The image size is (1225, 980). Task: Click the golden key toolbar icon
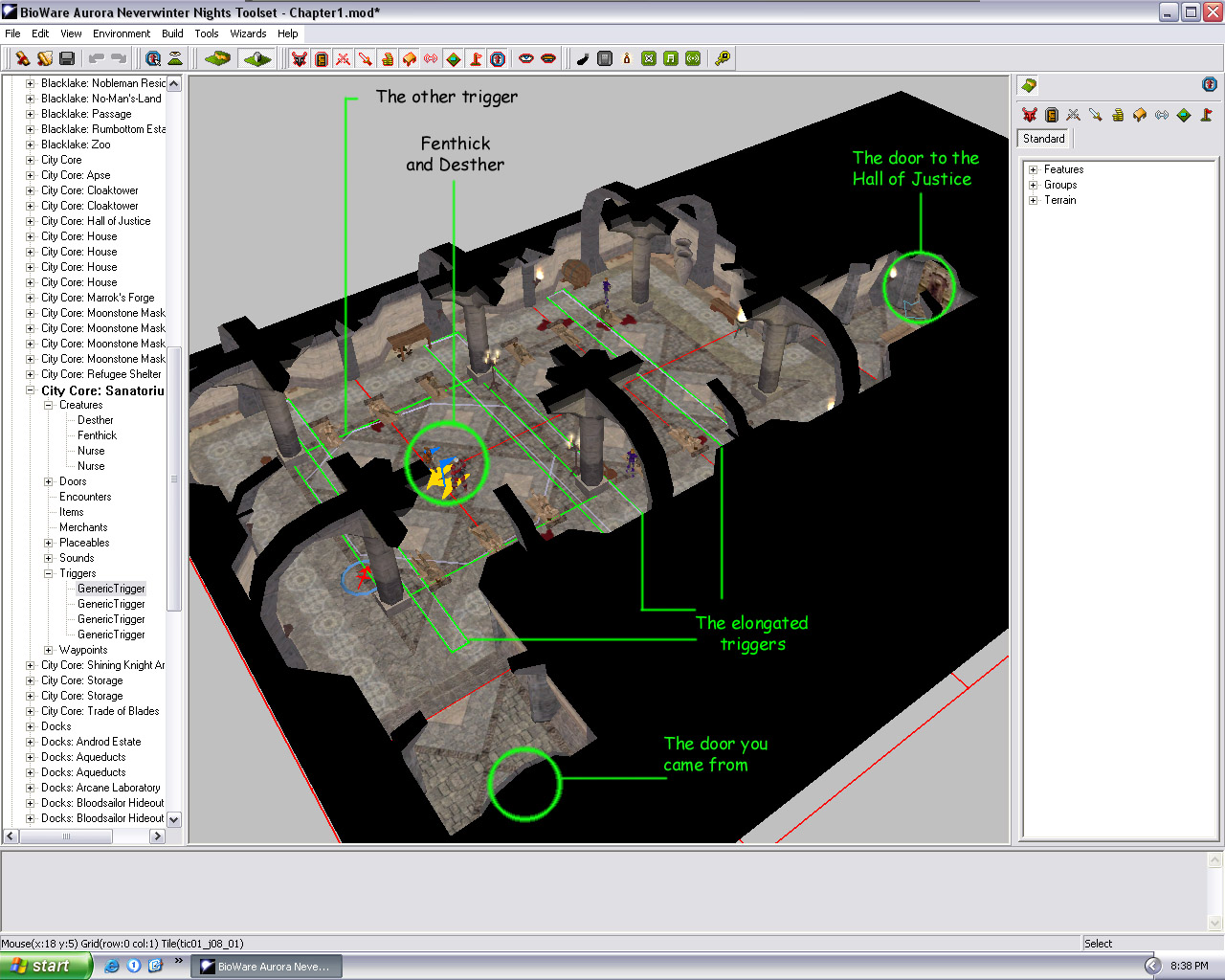723,58
